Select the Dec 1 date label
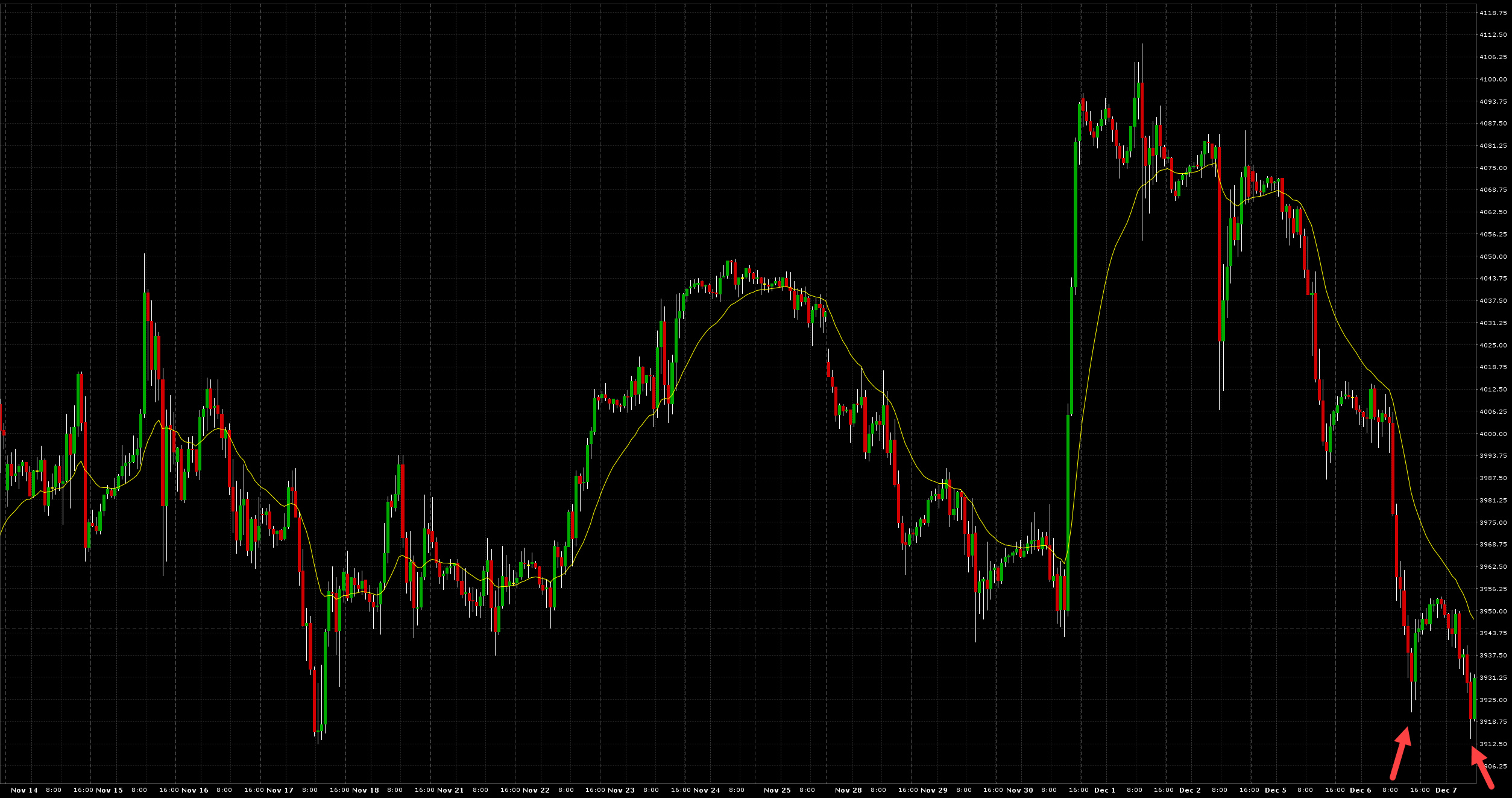Screen dimensions: 1512x798 (1104, 790)
